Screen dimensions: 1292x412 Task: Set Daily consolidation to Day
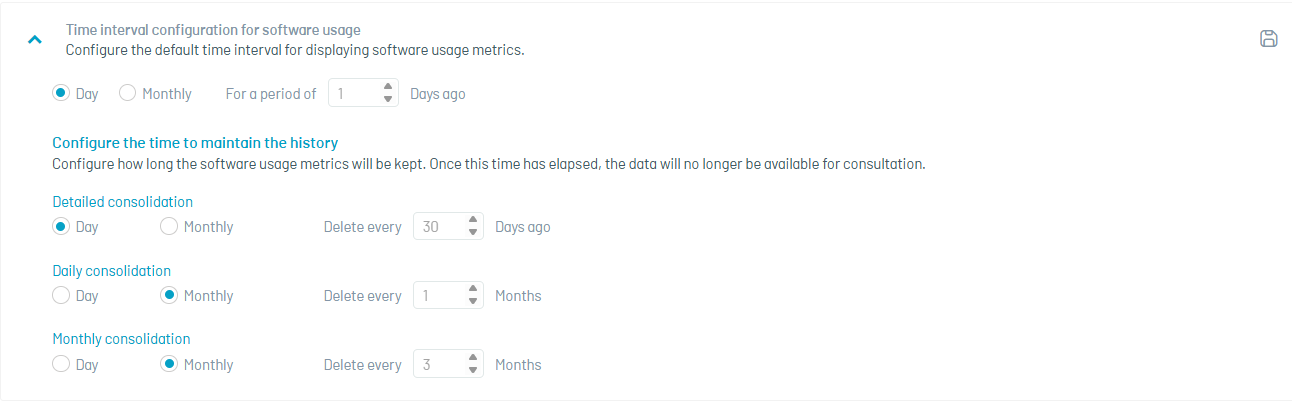61,295
